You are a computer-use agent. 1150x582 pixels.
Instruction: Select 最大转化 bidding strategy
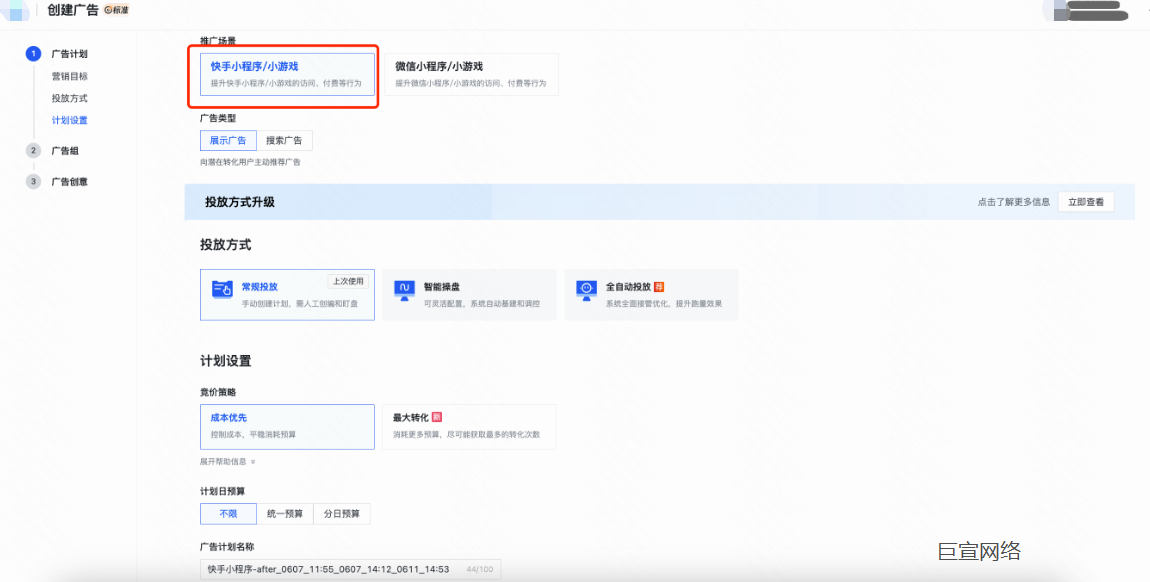click(x=469, y=426)
